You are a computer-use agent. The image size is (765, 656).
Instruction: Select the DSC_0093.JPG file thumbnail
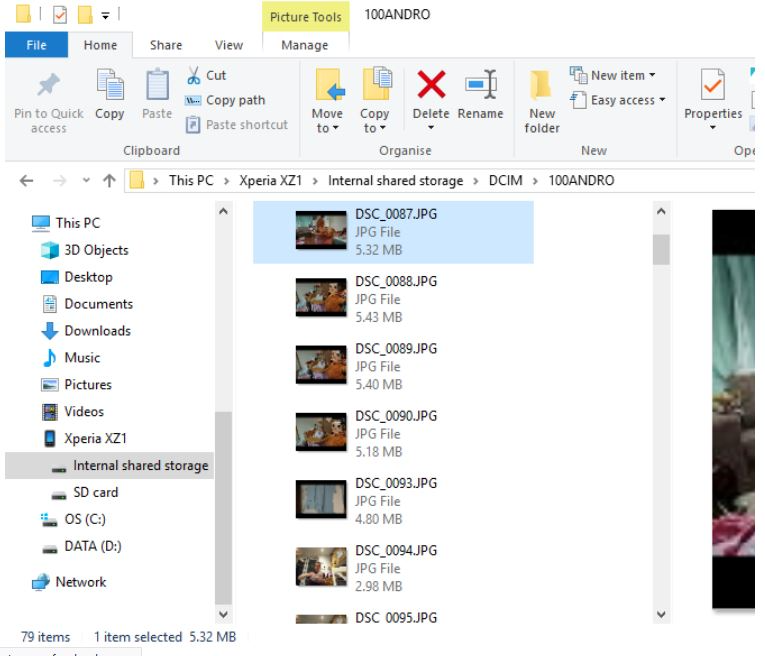pos(321,500)
